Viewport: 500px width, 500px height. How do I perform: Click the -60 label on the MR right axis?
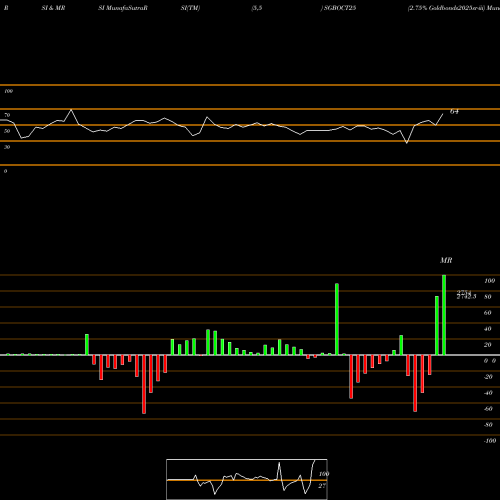(x=488, y=409)
